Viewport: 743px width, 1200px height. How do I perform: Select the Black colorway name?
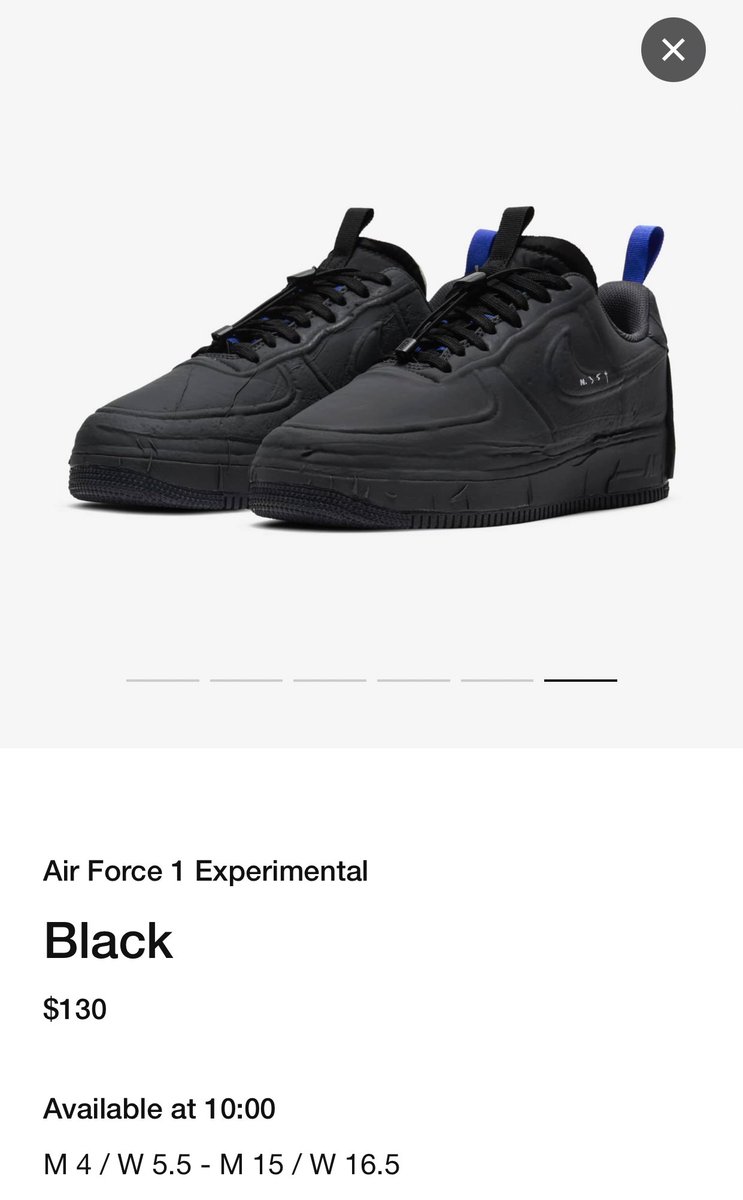[x=108, y=940]
